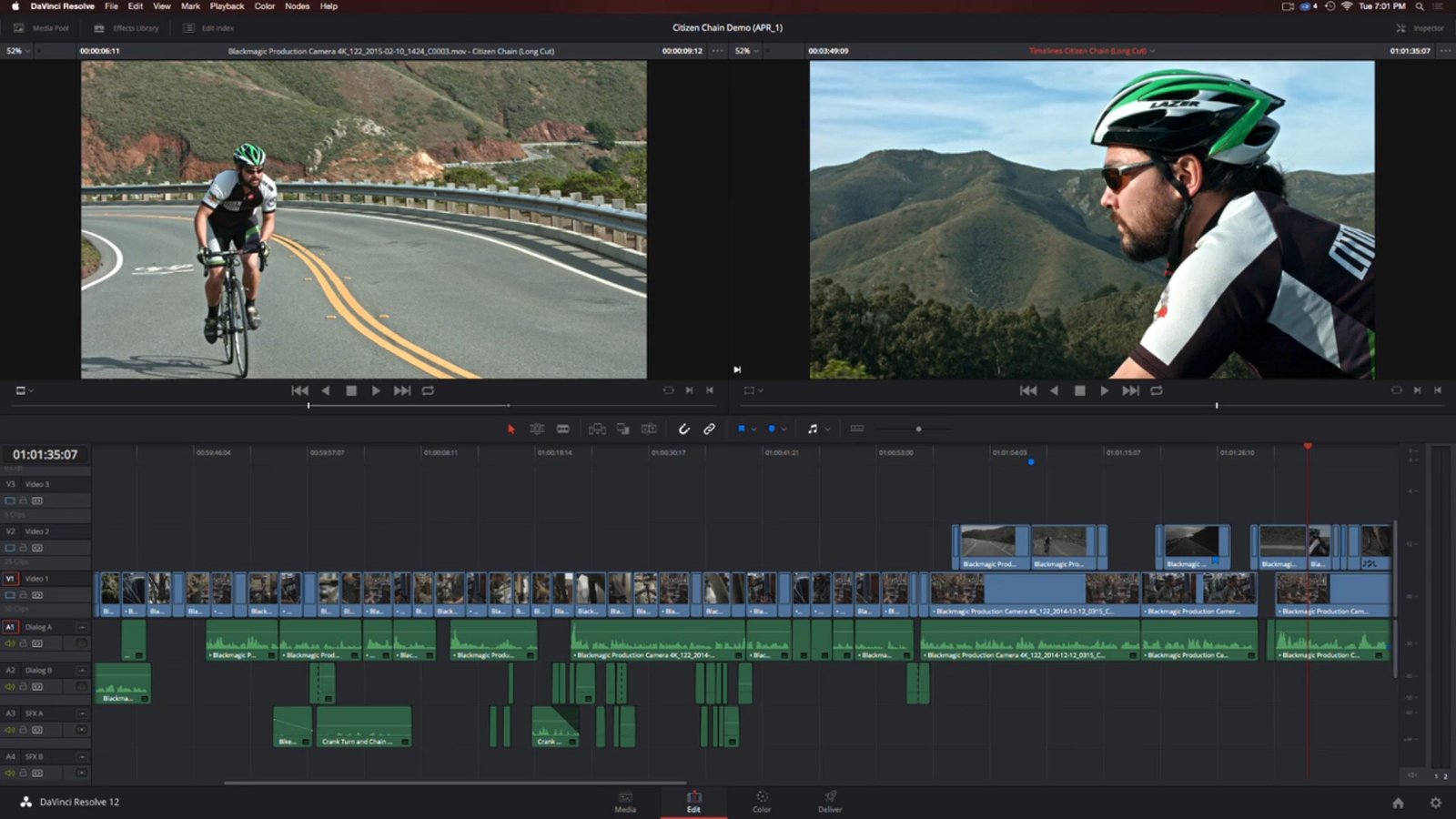Open the Playback menu
The height and width of the screenshot is (819, 1456).
coord(226,6)
